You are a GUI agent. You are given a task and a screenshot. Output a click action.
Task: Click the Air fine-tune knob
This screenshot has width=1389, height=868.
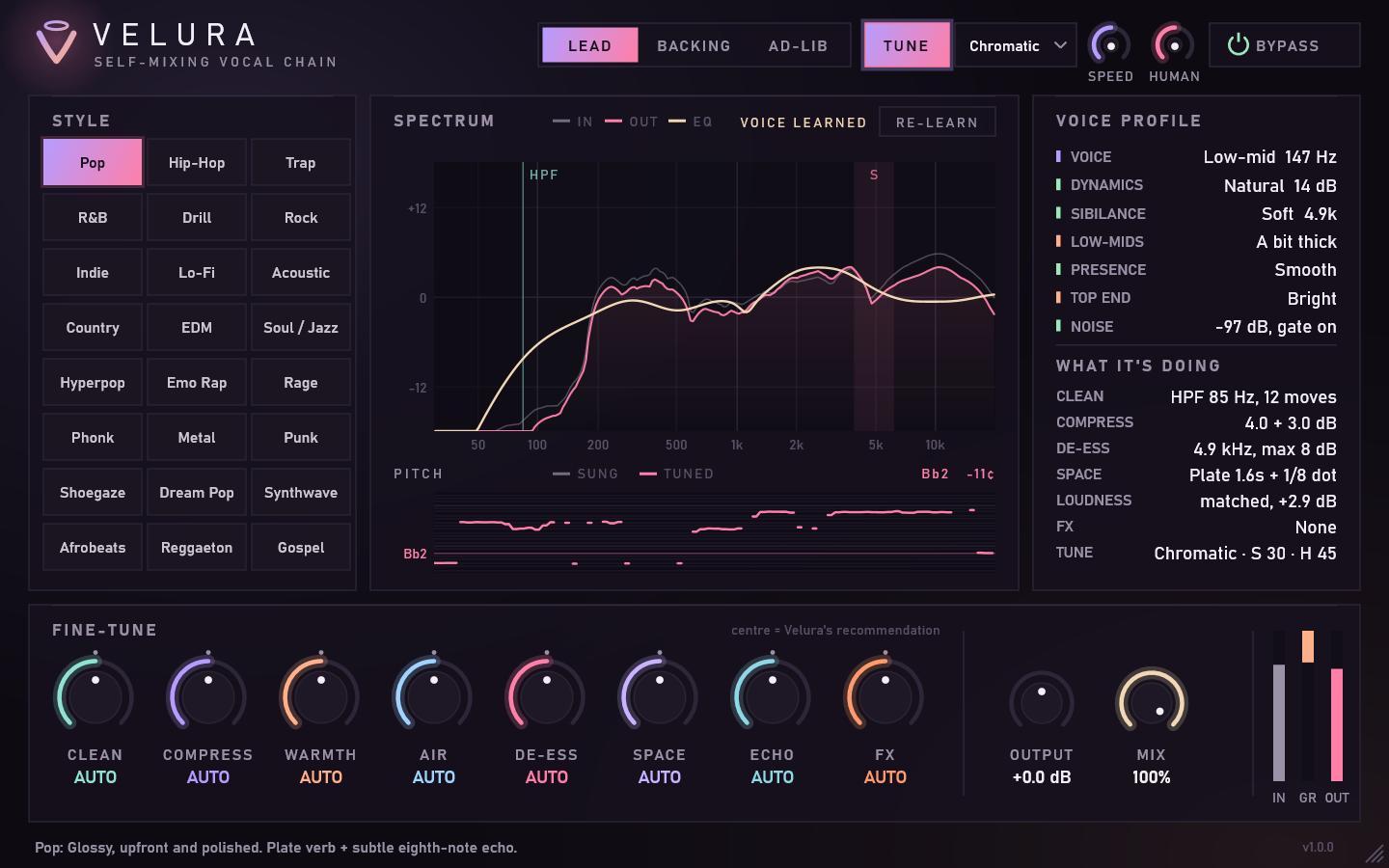pyautogui.click(x=433, y=694)
